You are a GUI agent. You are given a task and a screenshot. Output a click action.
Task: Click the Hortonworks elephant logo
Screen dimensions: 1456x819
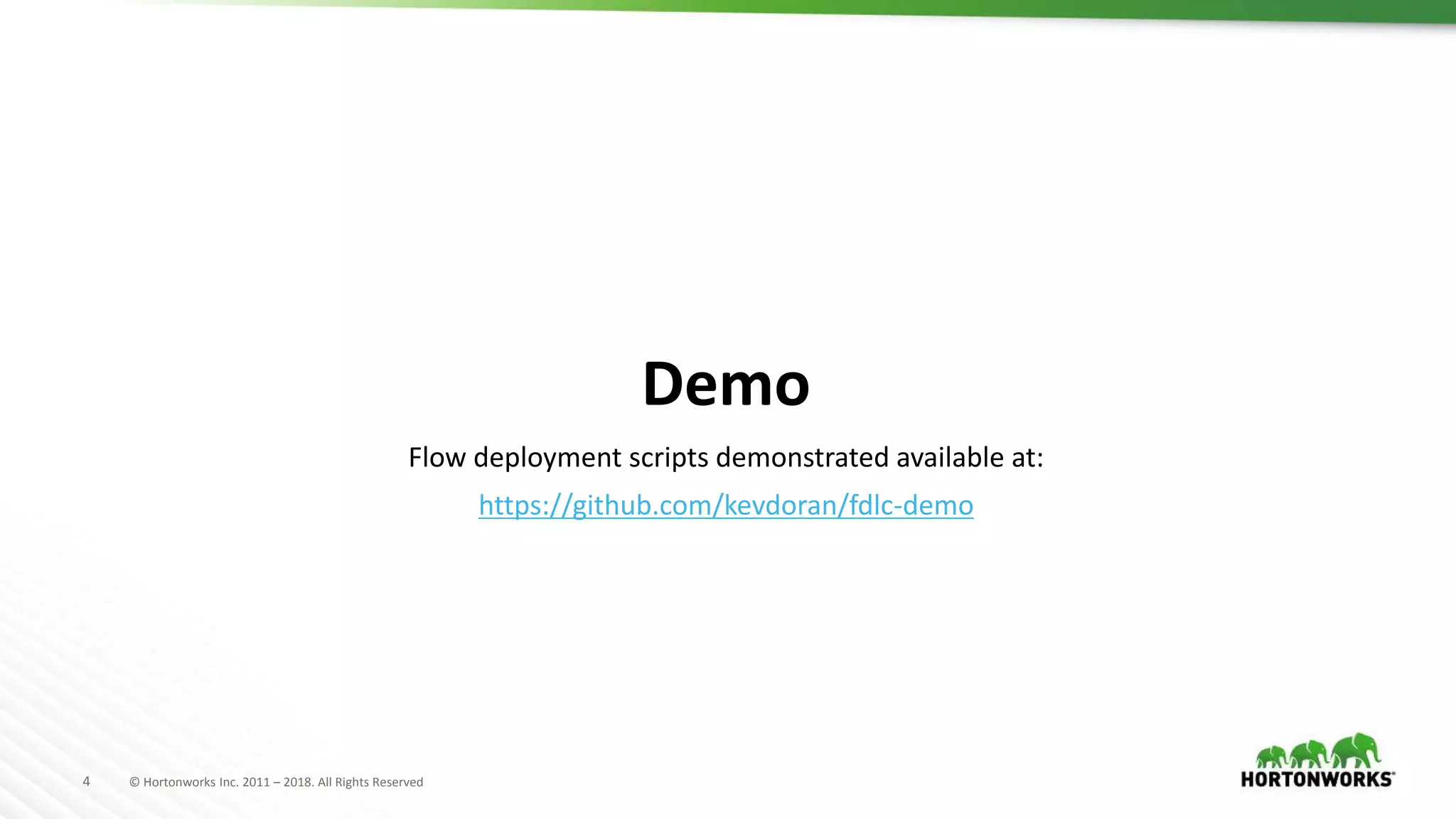[1317, 760]
